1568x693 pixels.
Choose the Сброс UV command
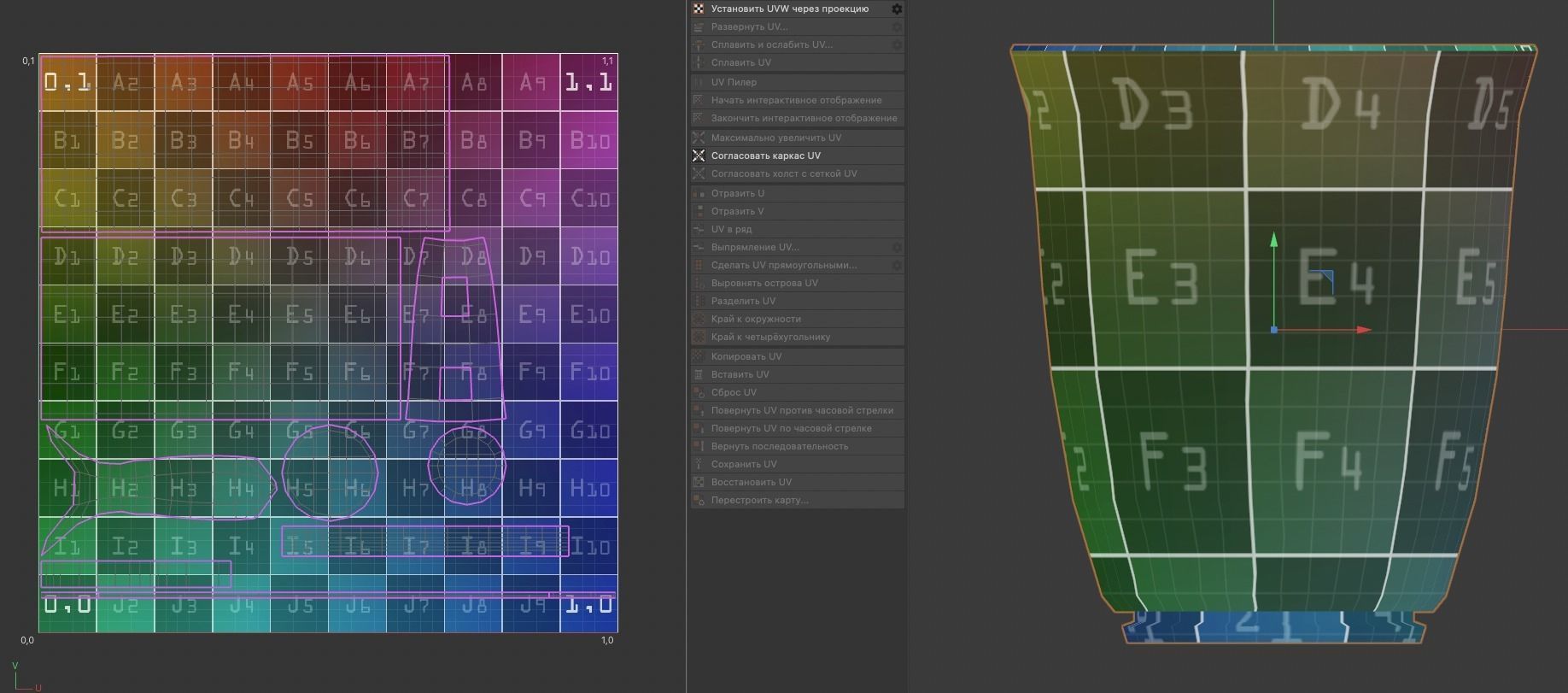point(798,392)
